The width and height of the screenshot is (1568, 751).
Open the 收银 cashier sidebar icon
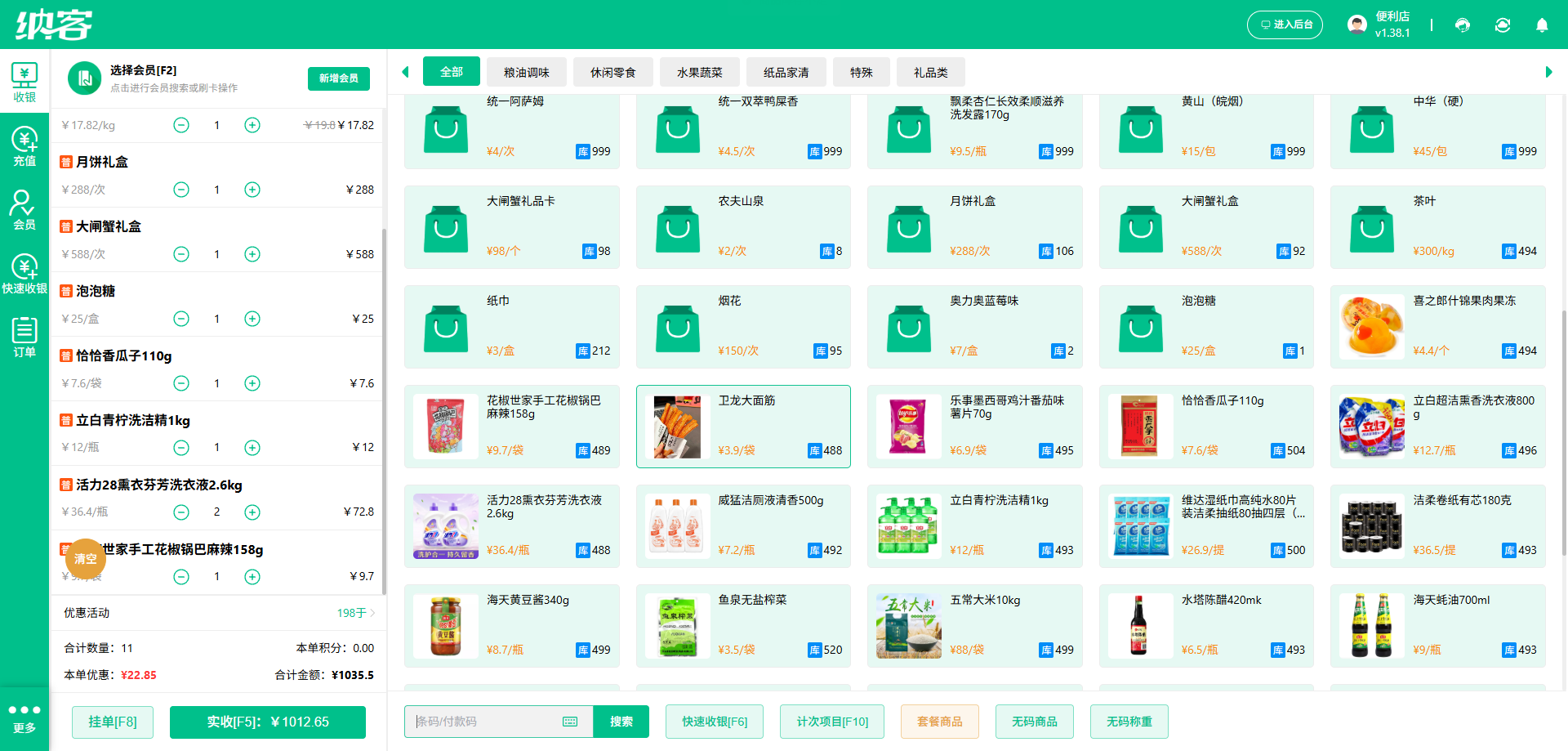(24, 83)
